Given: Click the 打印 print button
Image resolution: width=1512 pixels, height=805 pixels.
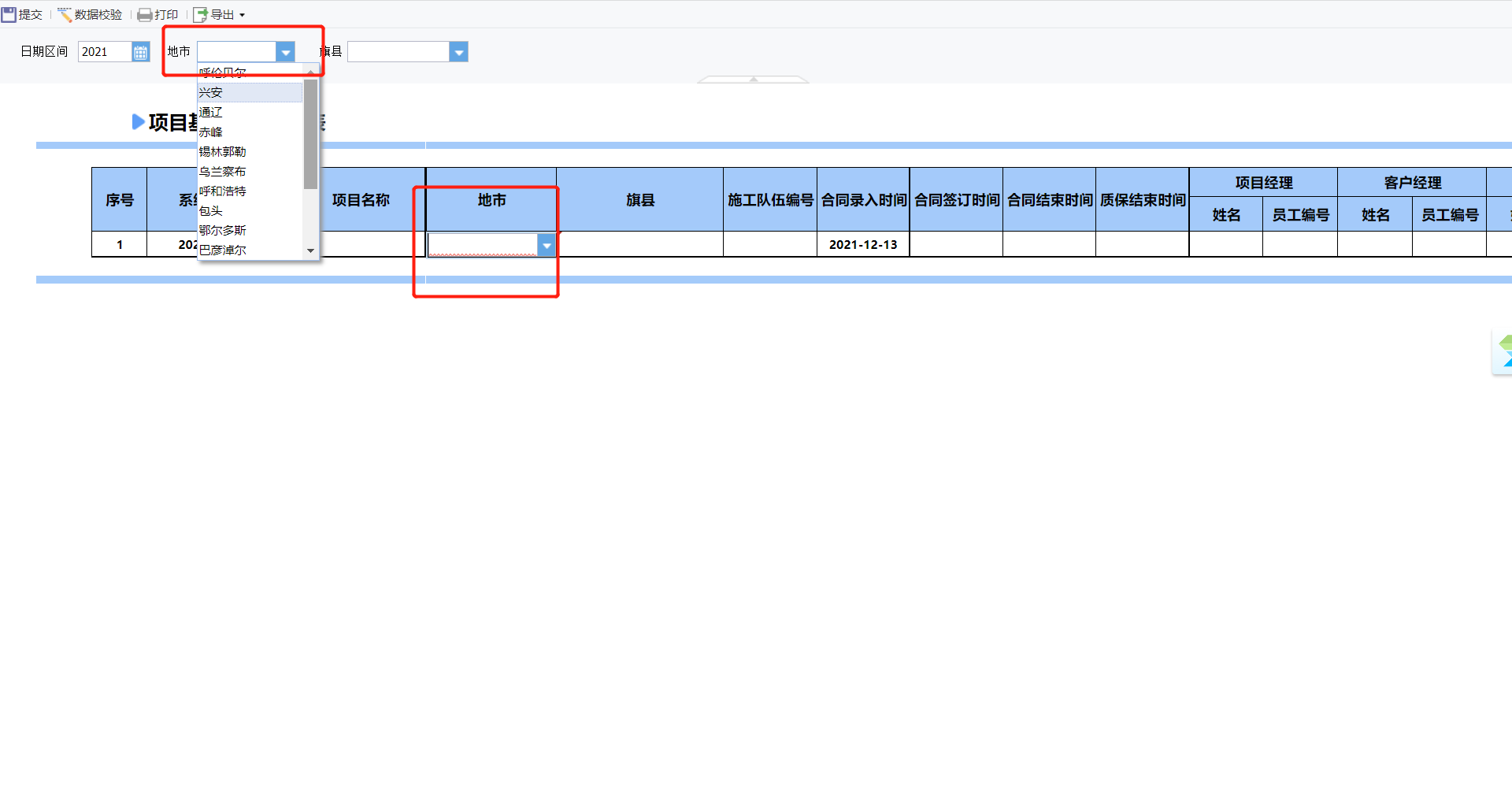Looking at the screenshot, I should click(x=158, y=14).
